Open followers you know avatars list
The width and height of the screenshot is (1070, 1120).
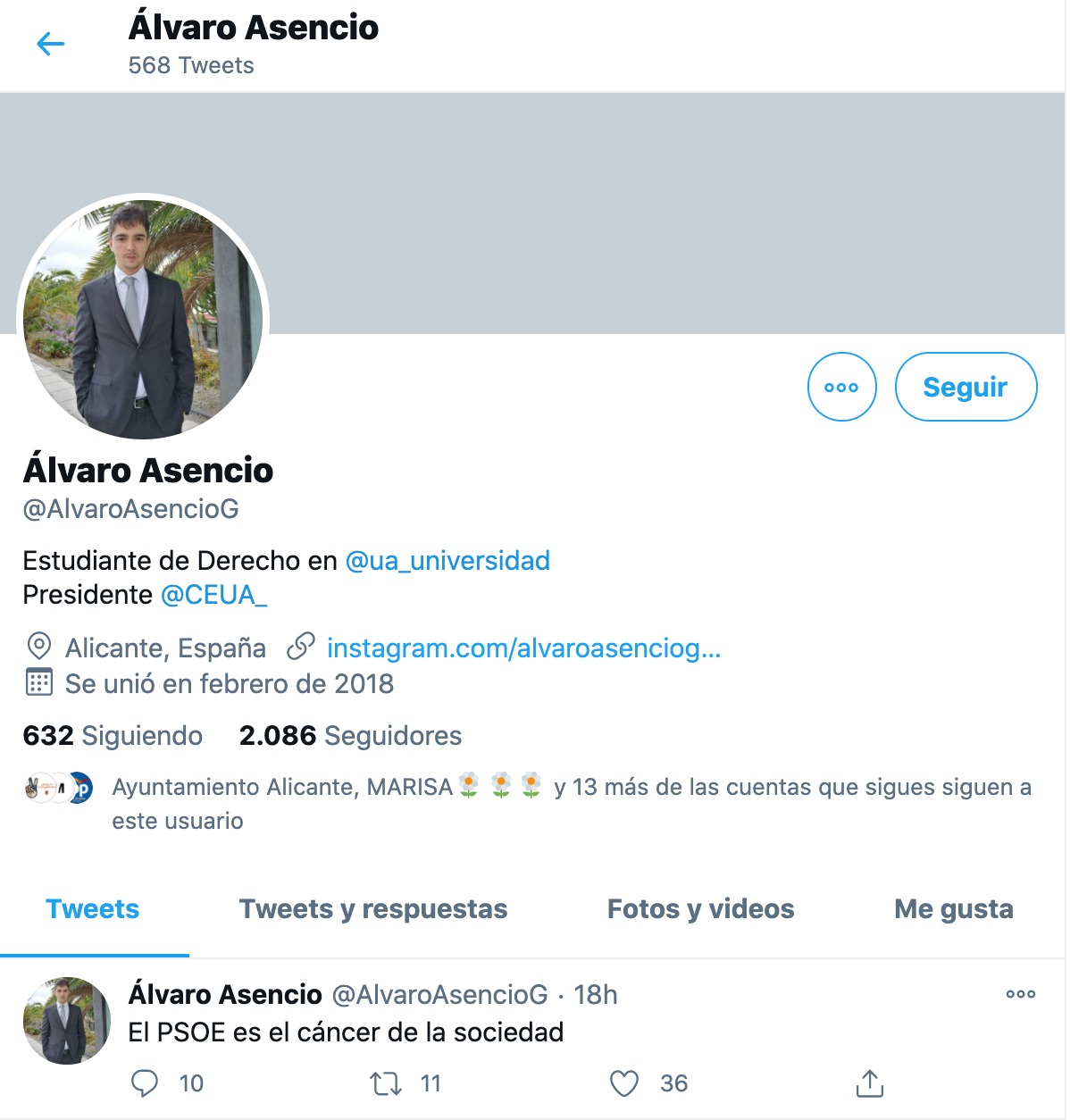pos(58,789)
